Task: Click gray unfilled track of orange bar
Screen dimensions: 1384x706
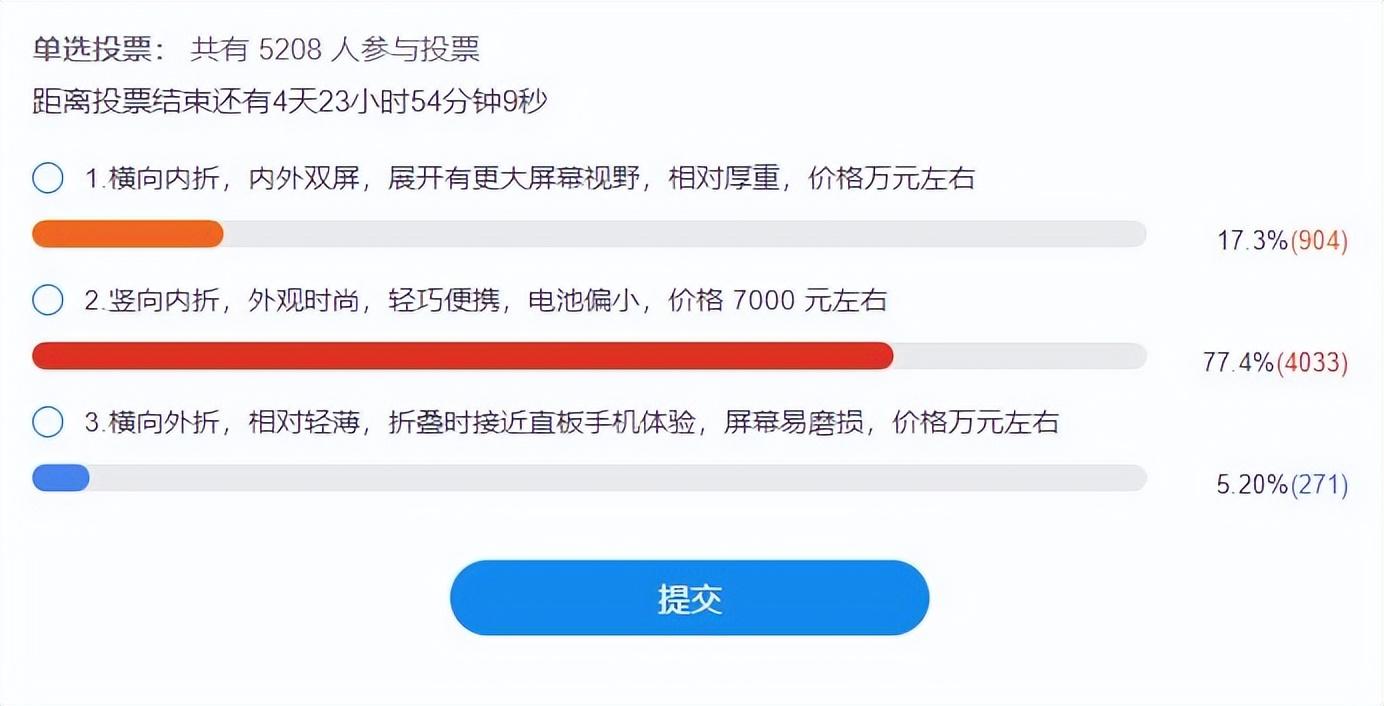Action: pos(685,234)
